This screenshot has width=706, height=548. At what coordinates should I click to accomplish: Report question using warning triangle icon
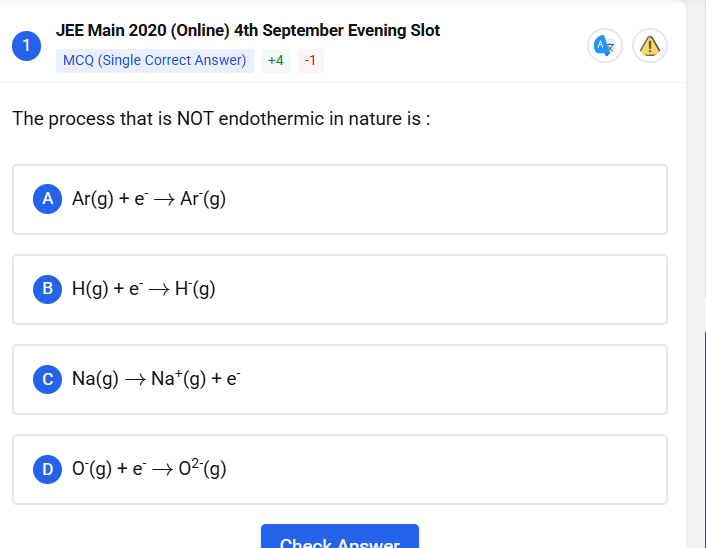(650, 45)
